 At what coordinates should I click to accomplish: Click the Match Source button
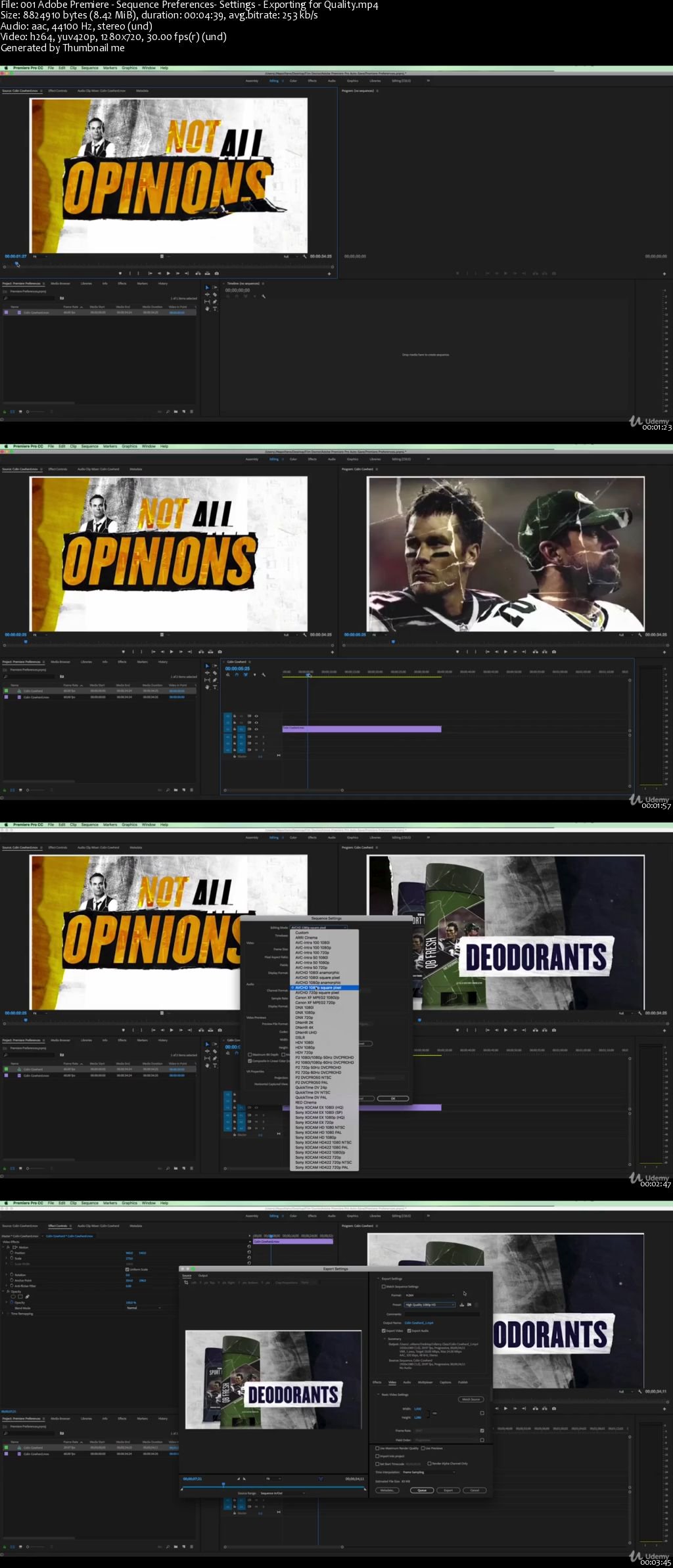[471, 1399]
